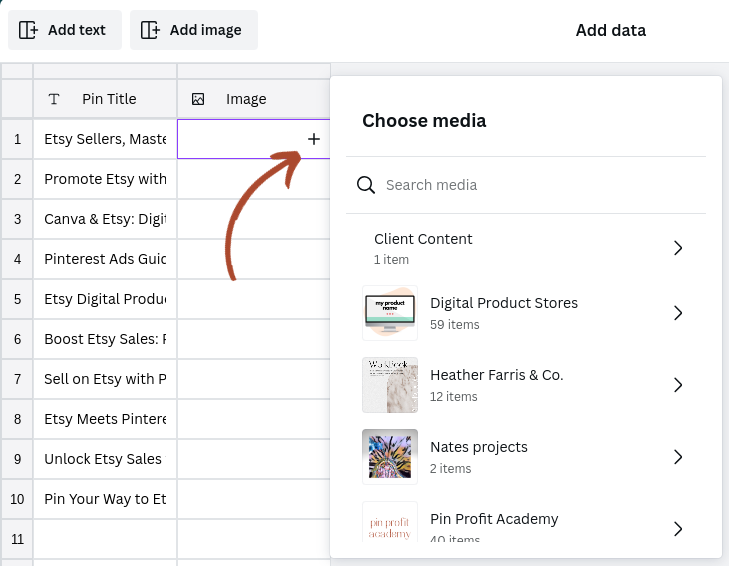Expand the Client Content folder chevron
Screen dimensions: 729x566
[x=678, y=248]
